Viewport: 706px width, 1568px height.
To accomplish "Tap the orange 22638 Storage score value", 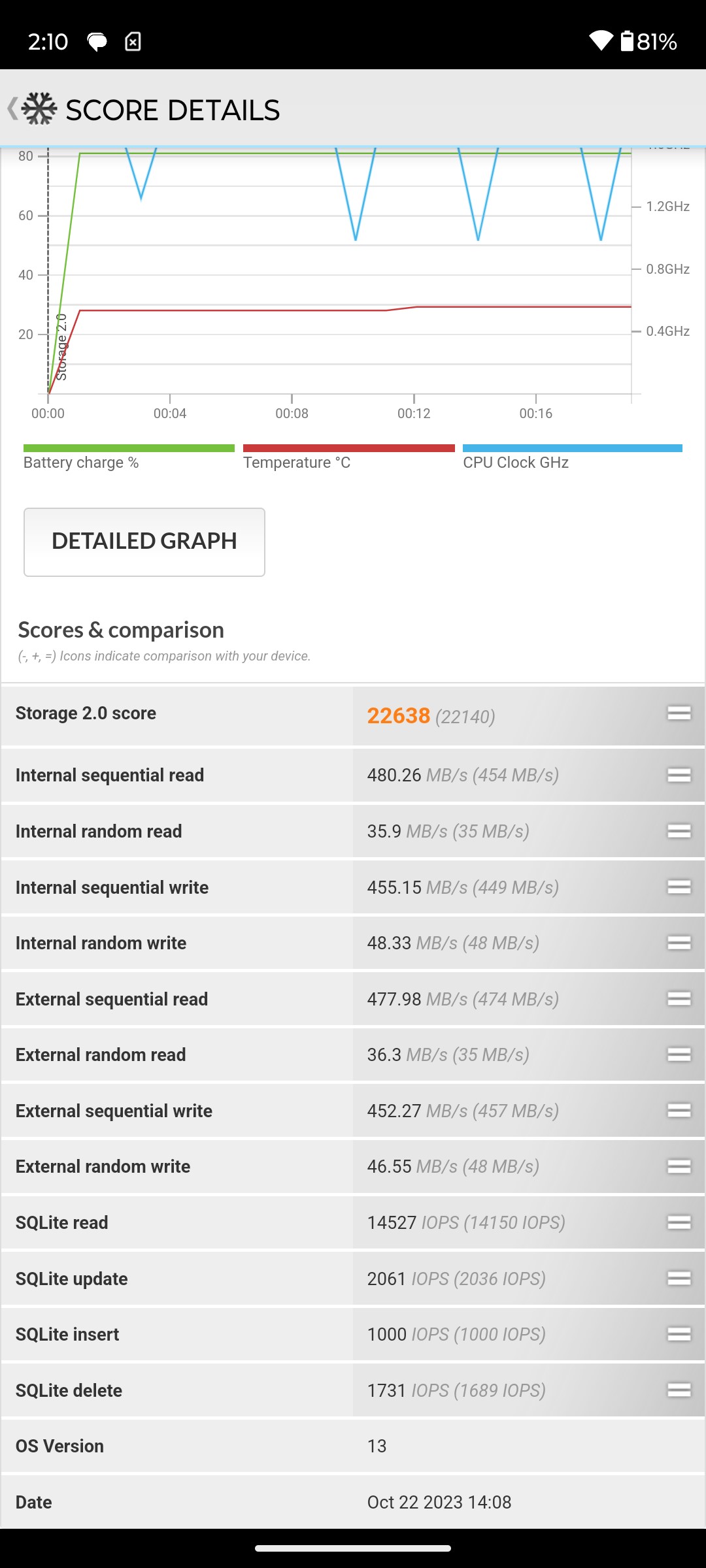I will coord(399,715).
